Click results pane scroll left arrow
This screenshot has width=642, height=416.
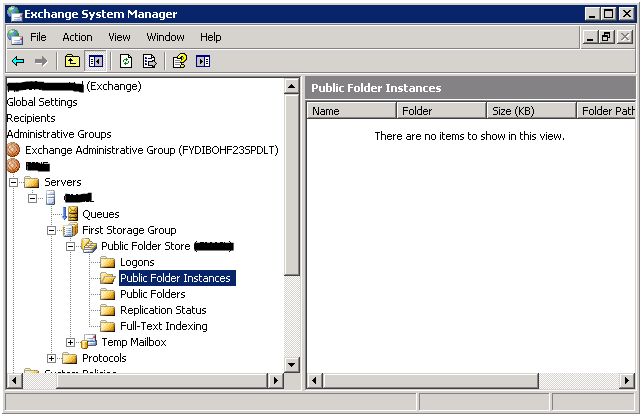(x=314, y=381)
